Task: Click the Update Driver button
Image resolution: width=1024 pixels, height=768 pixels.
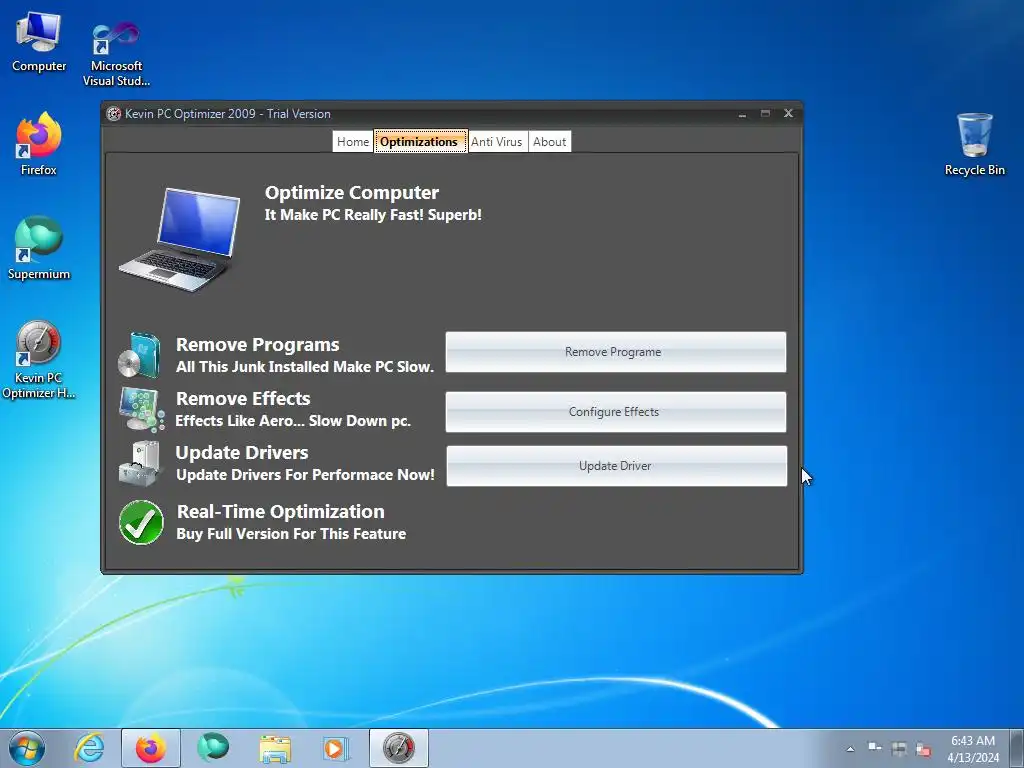Action: (x=616, y=466)
